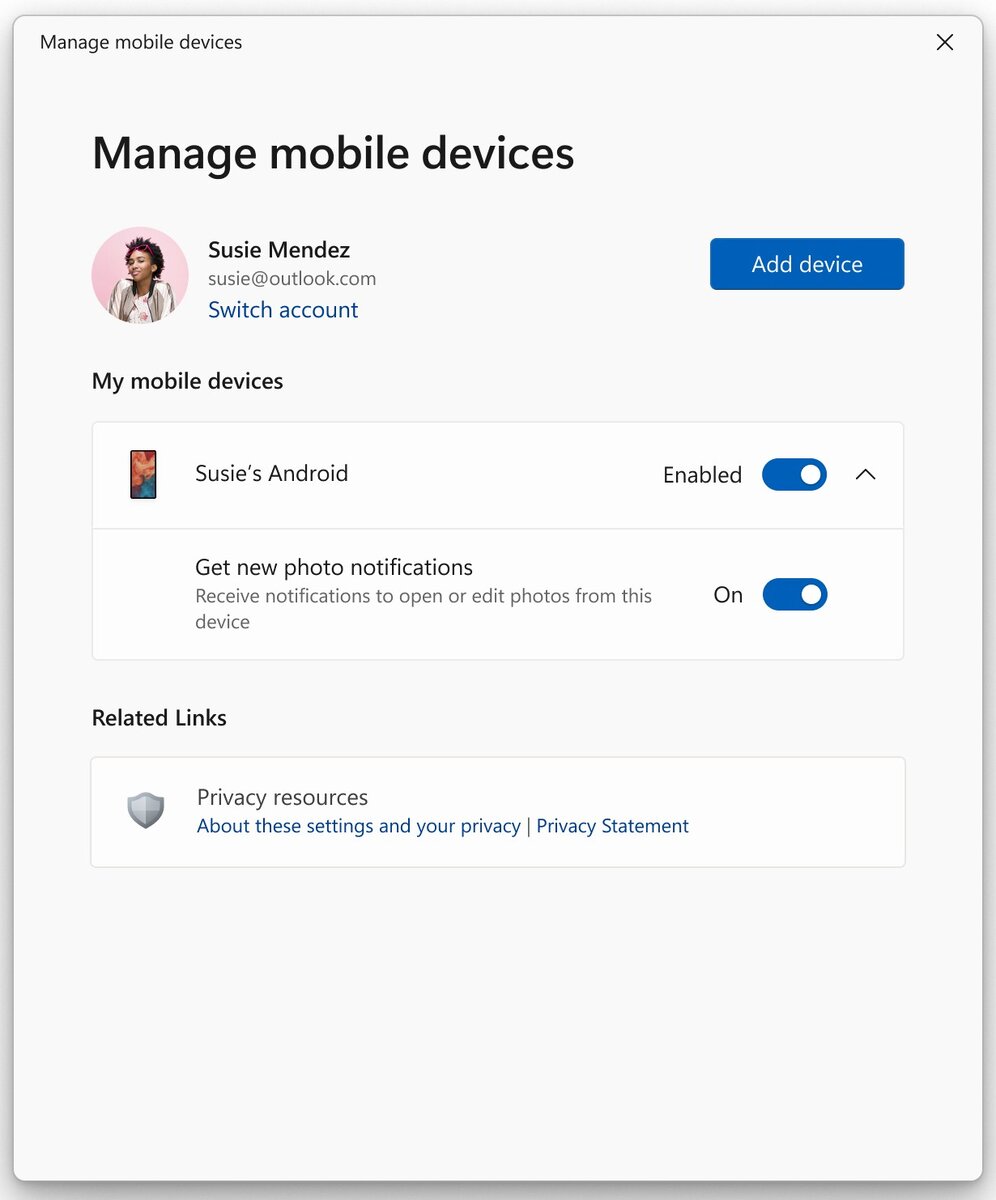Close the Manage mobile devices window
This screenshot has height=1200, width=996.
point(944,42)
